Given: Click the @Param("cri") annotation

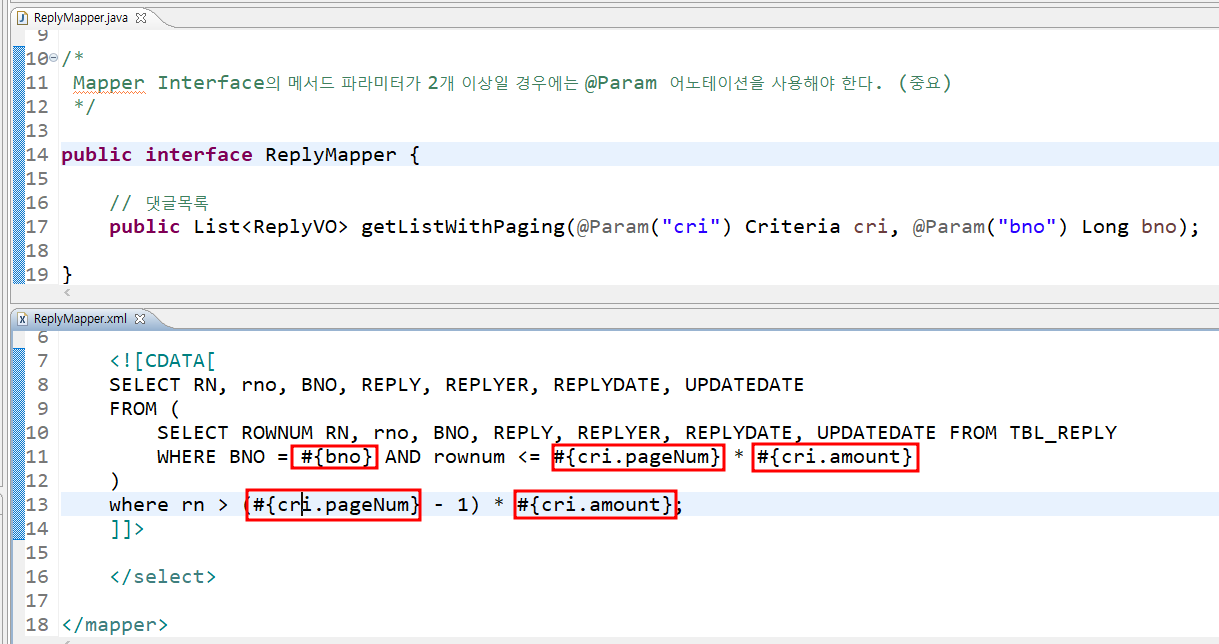Looking at the screenshot, I should [x=654, y=227].
